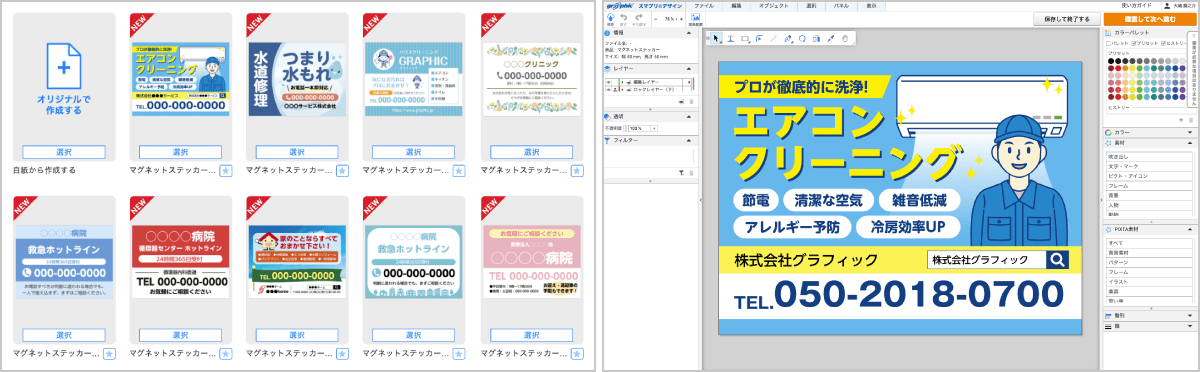Pick the bright yellow swatch in the preset palette
Viewport: 1200px width, 372px height.
[x=1132, y=68]
